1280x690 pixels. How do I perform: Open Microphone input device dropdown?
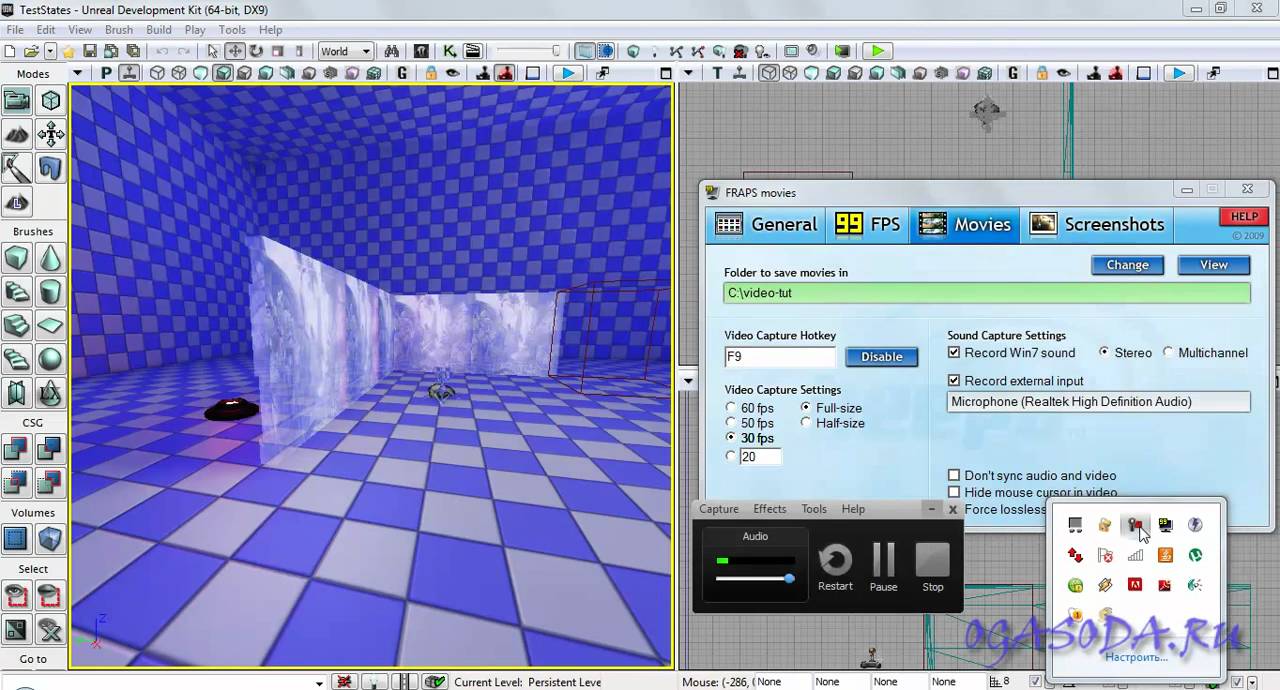click(1098, 402)
